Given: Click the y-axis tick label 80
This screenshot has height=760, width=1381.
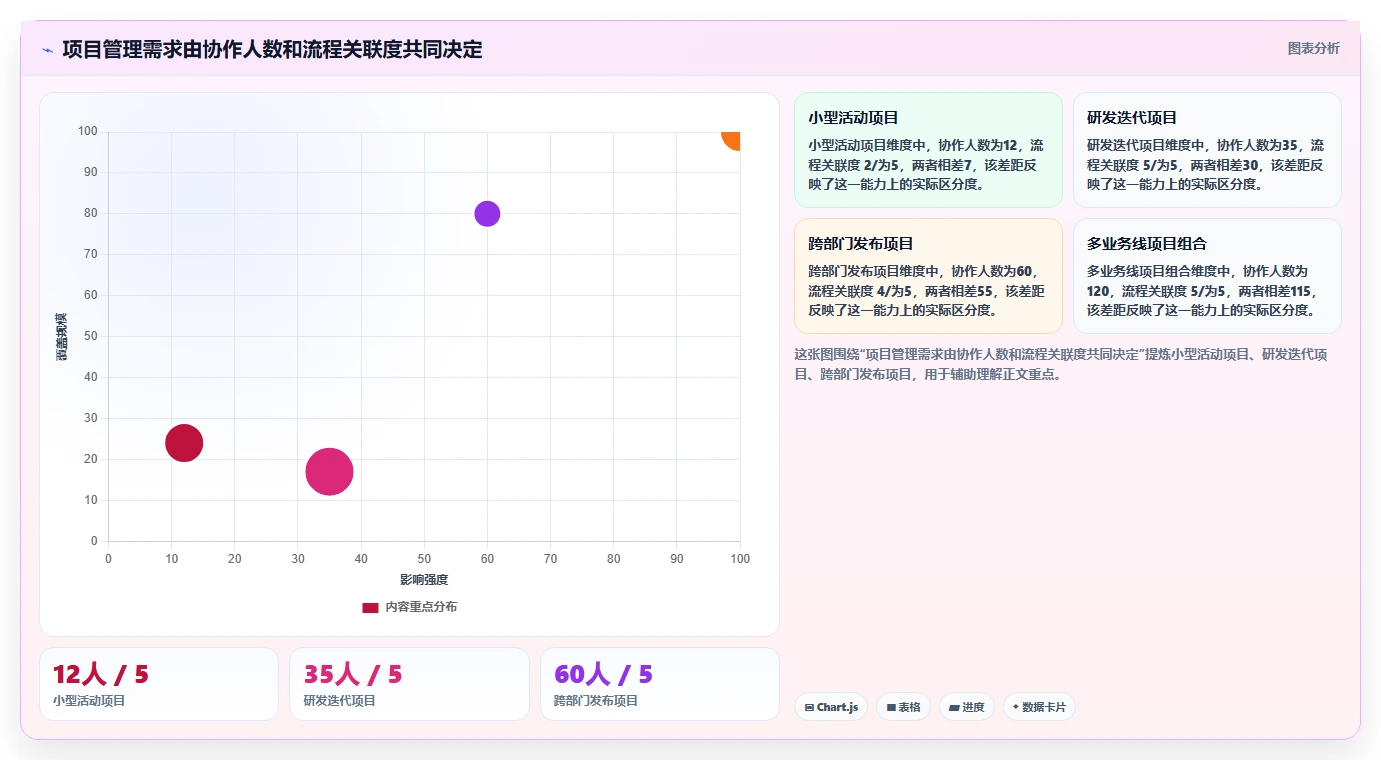Looking at the screenshot, I should click(91, 213).
